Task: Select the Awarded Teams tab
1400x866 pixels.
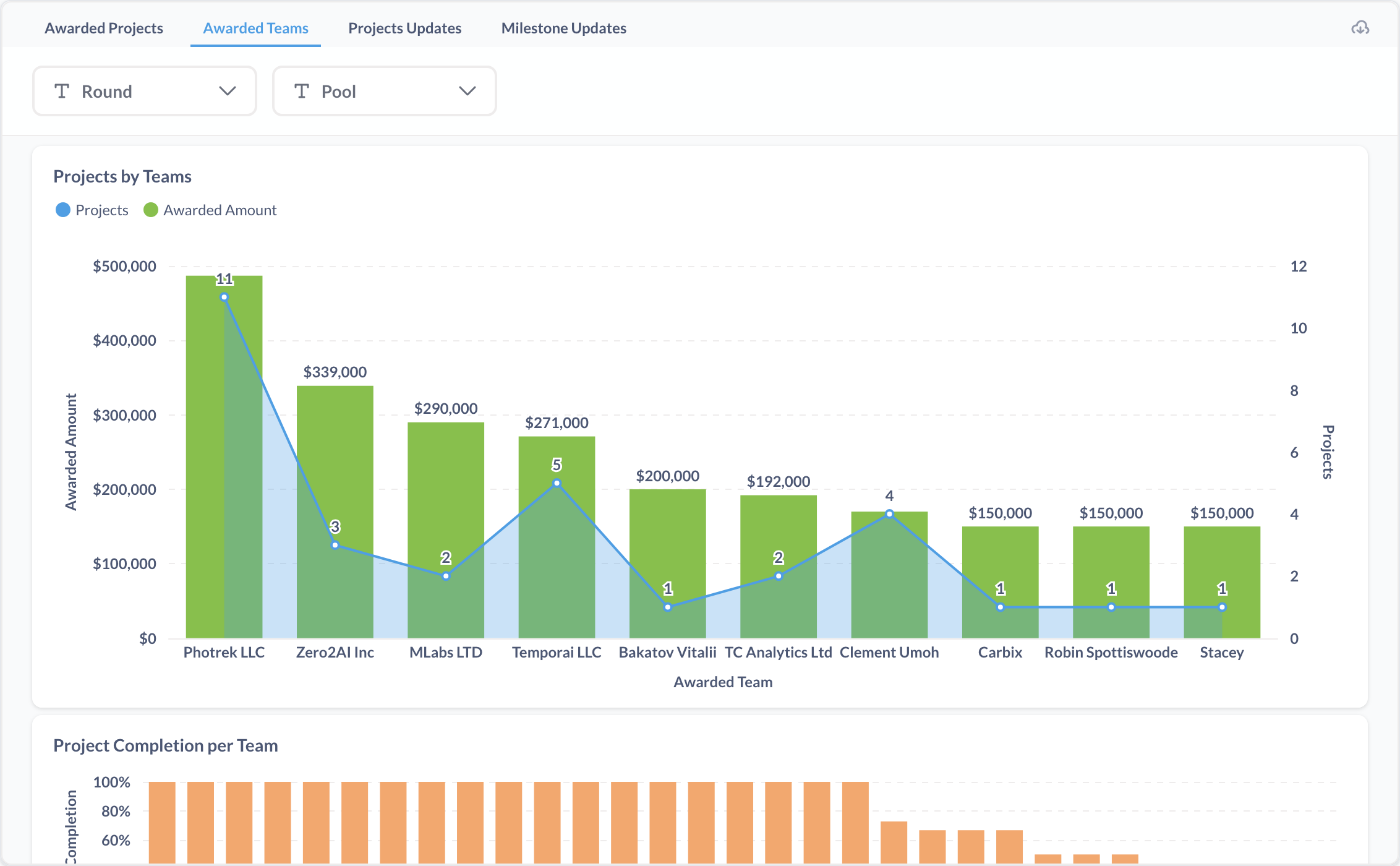Action: coord(255,28)
